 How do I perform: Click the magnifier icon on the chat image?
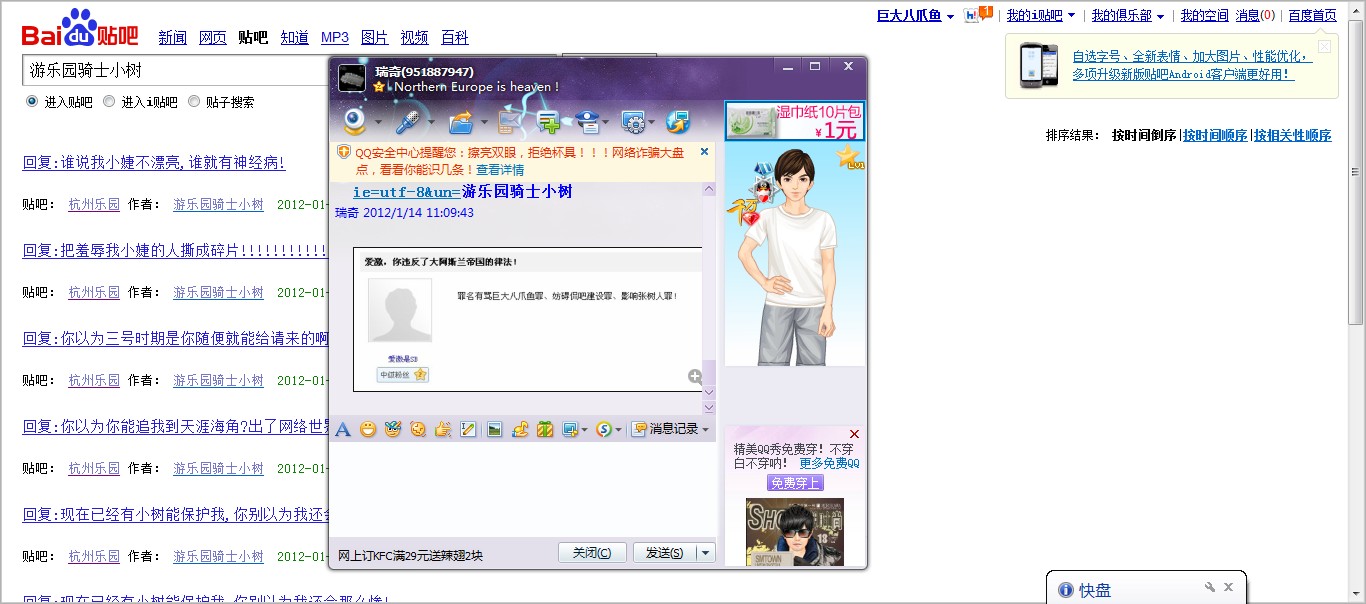coord(695,376)
